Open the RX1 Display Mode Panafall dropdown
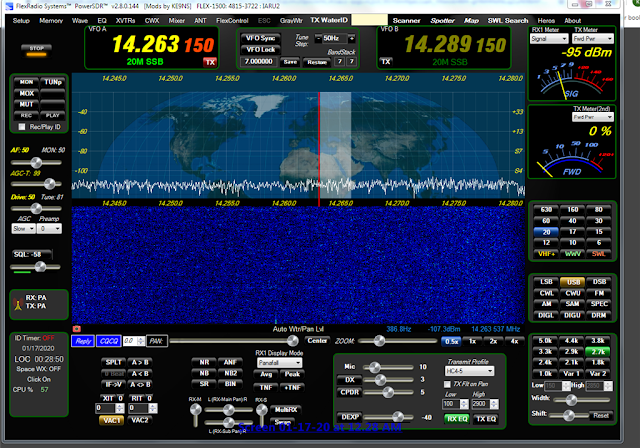Screen dimensions: 640x448 pos(280,363)
